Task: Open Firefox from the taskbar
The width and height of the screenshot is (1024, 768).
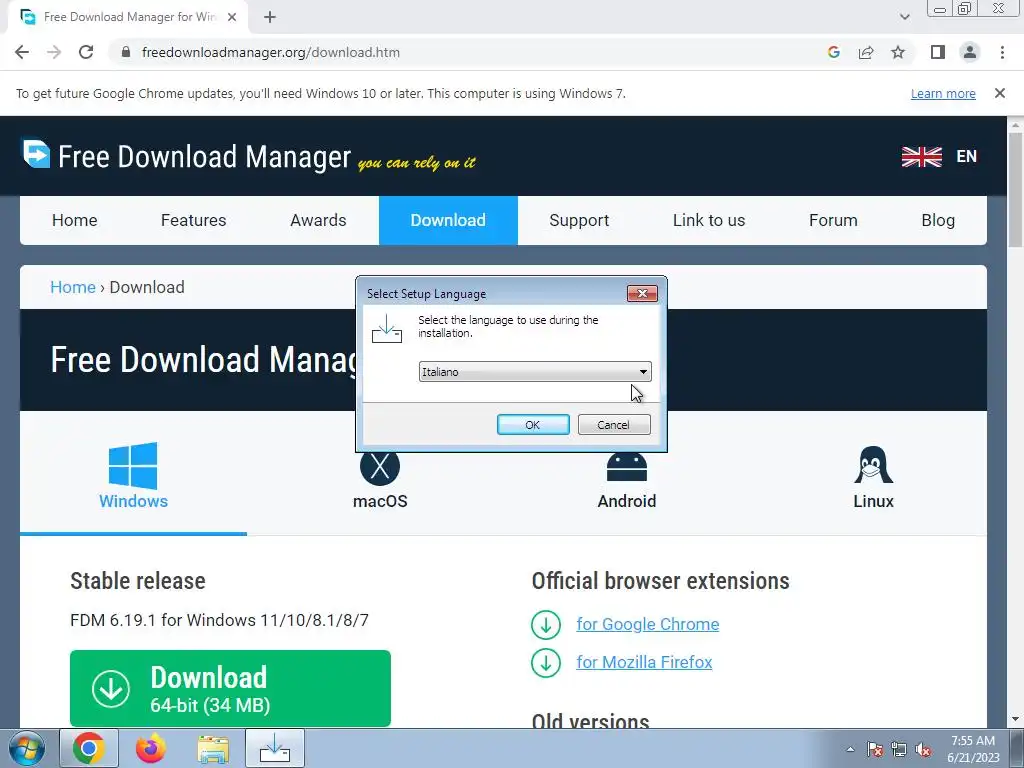Action: [151, 748]
